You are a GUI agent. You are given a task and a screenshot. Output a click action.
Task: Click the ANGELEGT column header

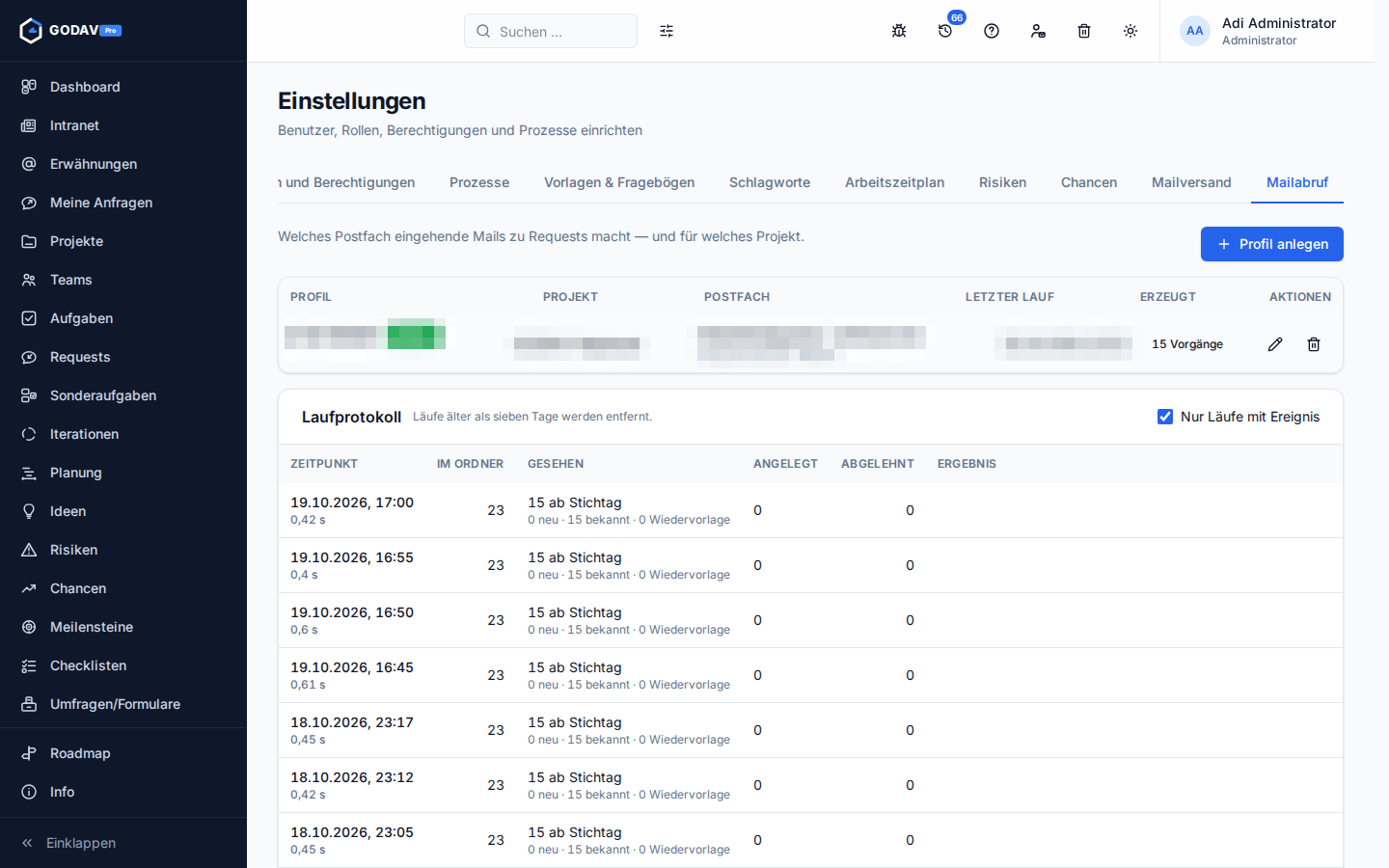coord(785,464)
